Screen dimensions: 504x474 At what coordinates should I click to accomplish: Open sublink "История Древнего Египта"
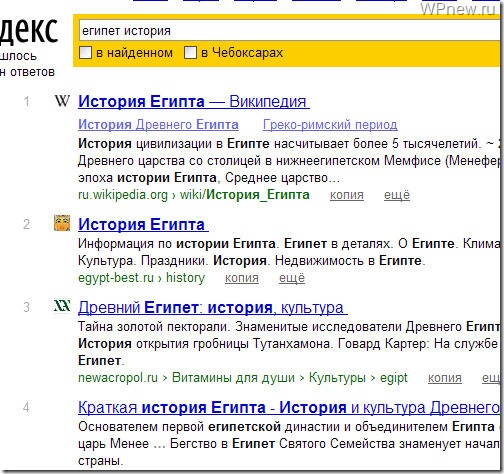pos(158,125)
